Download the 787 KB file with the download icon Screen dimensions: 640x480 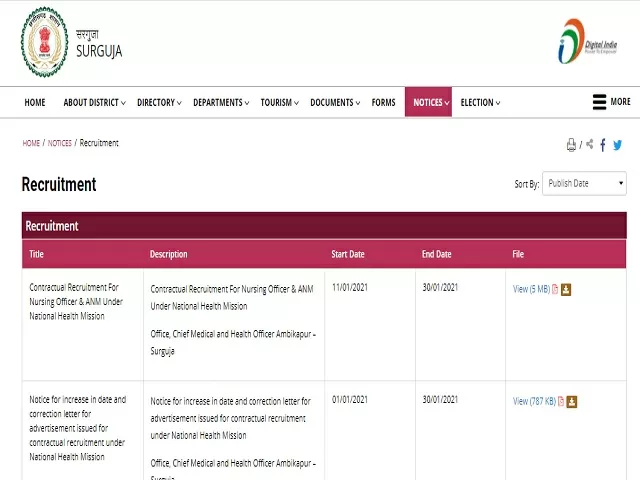coord(572,402)
